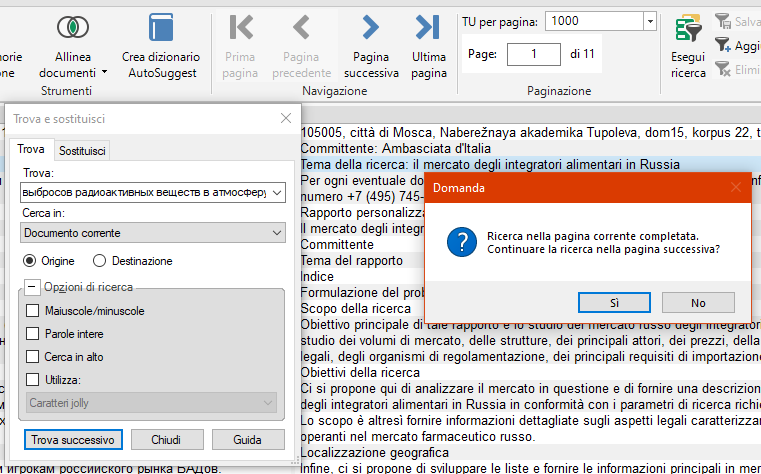
Task: Select the Origine radio button
Action: point(30,261)
